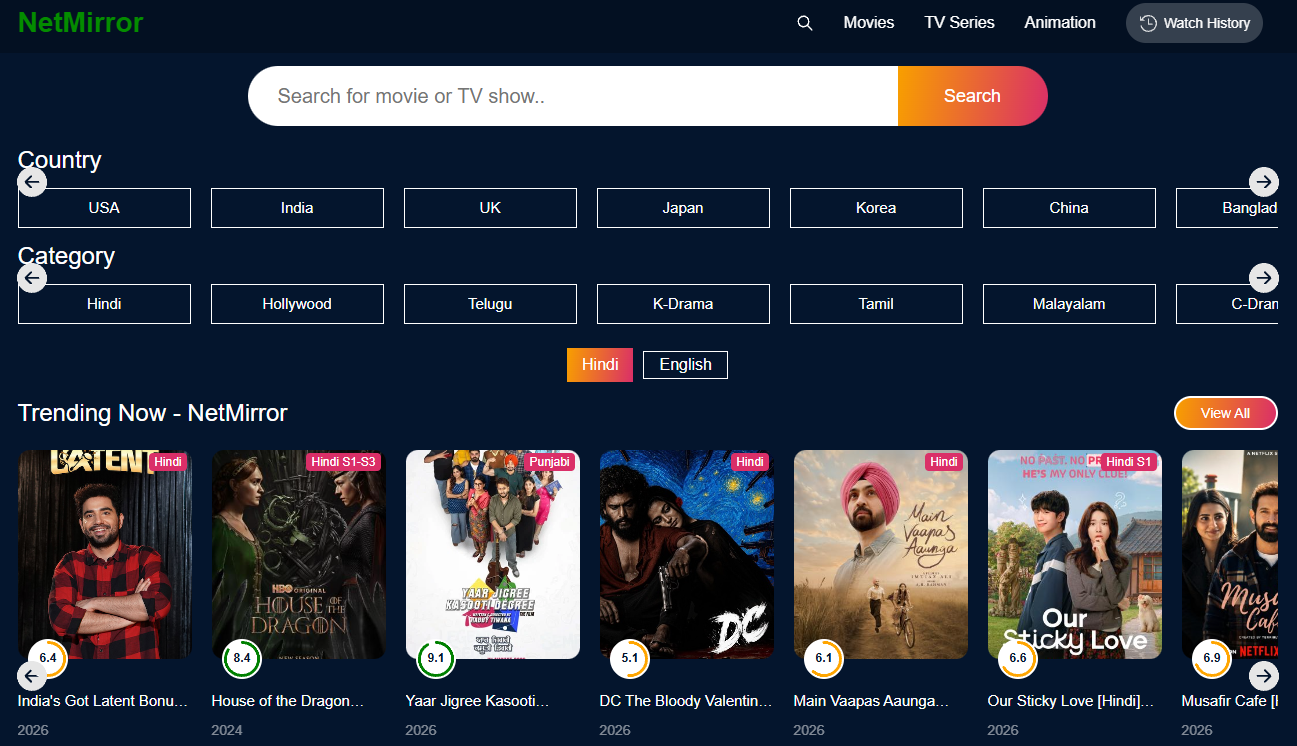Click the magnifier search icon in the navbar
This screenshot has height=746, width=1297.
pos(805,23)
